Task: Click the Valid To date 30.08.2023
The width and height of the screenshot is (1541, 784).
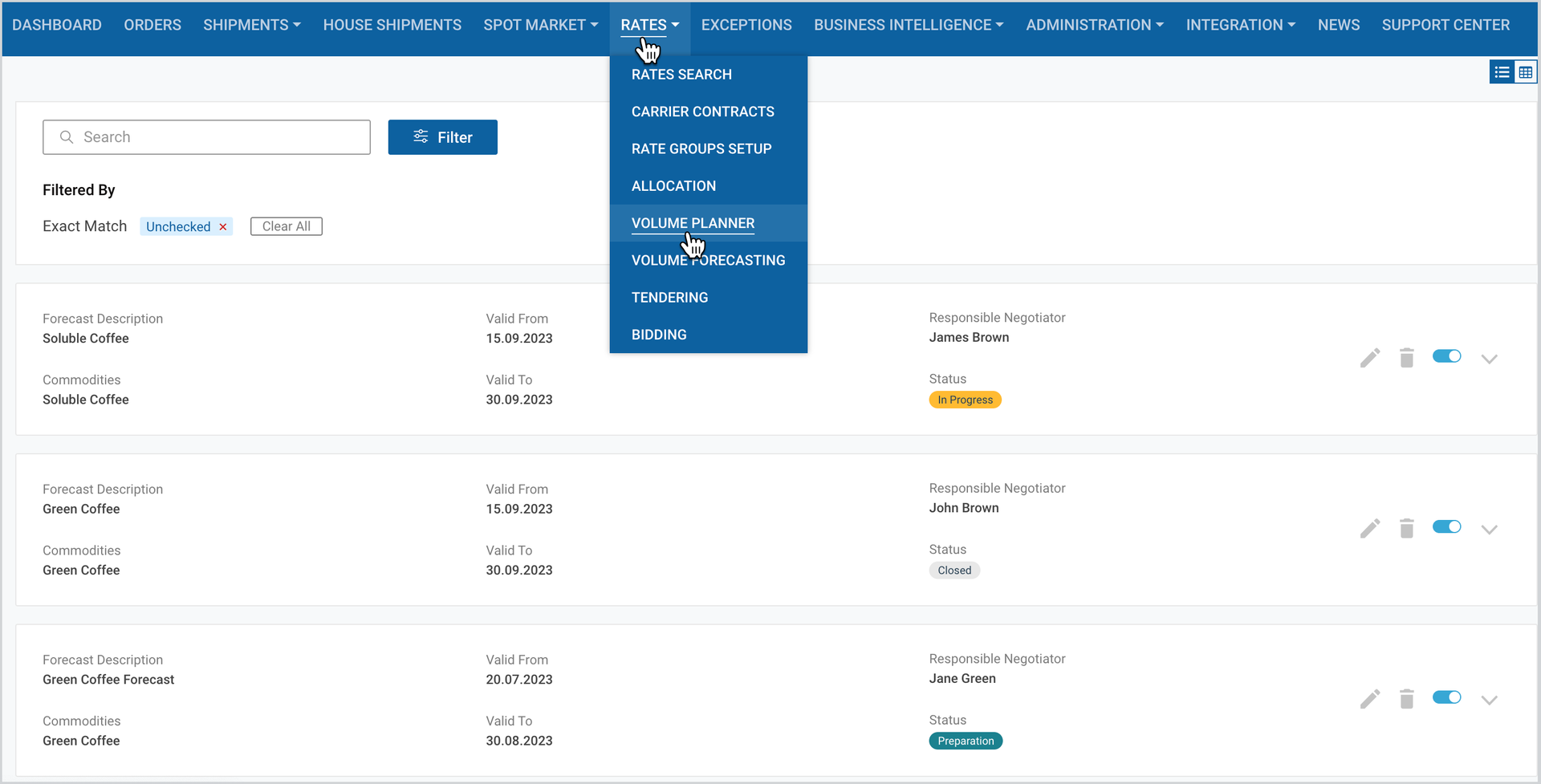Action: (x=519, y=741)
